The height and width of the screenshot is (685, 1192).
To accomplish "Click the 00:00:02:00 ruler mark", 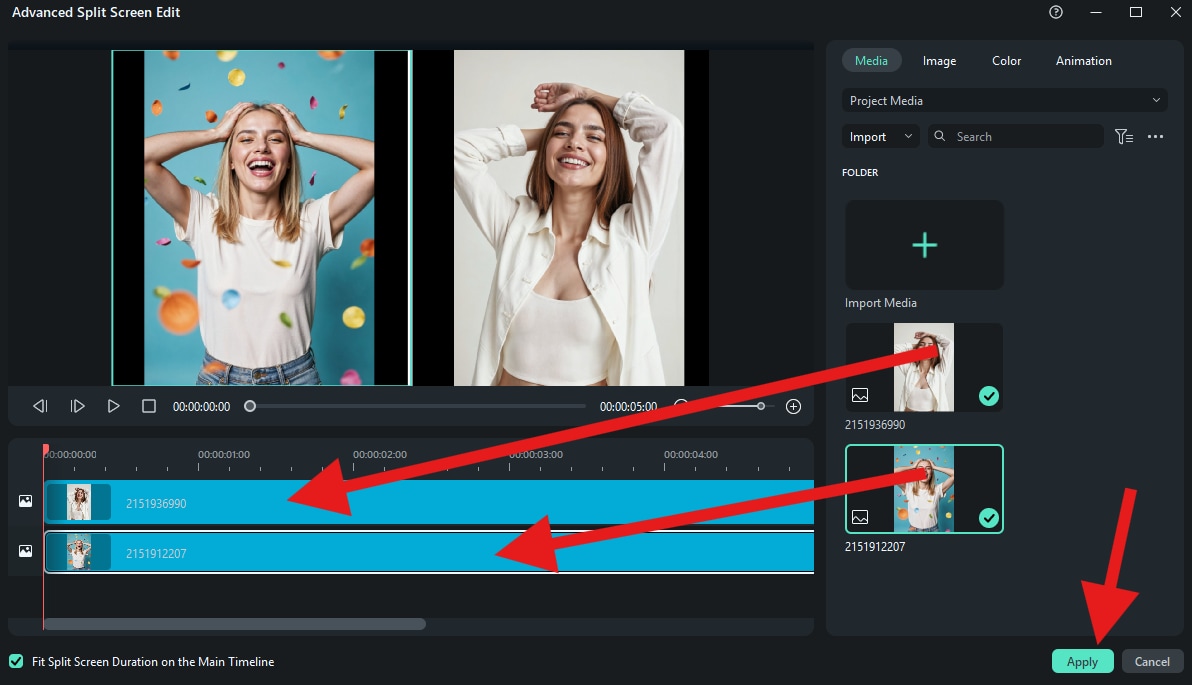I will 379,455.
